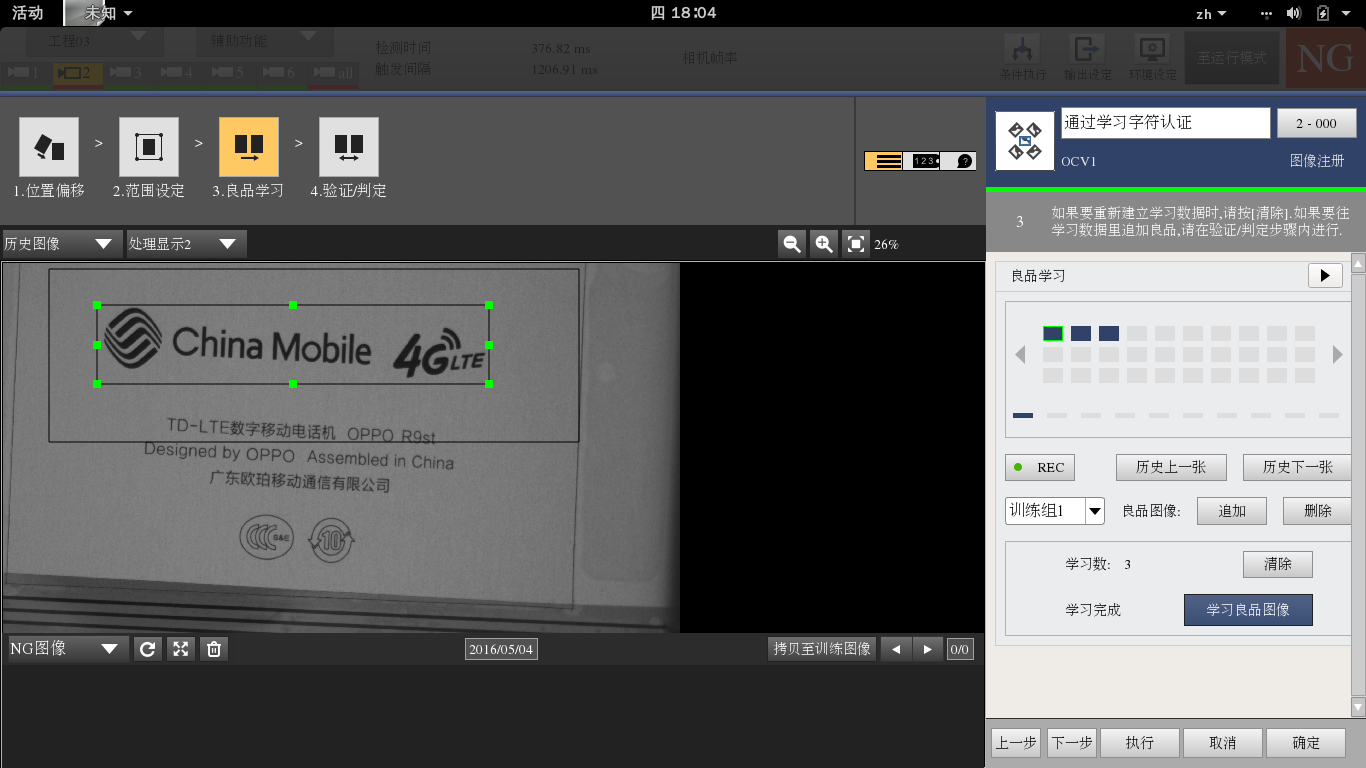Screen dimensions: 1366x768
Task: Click 清除 to clear learning data
Action: click(x=1278, y=564)
